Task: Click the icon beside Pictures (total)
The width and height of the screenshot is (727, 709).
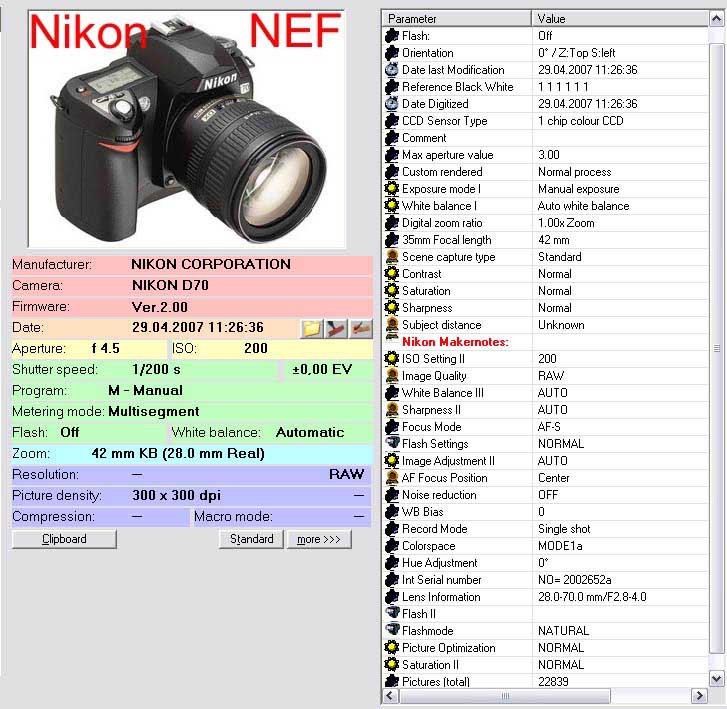Action: [392, 682]
